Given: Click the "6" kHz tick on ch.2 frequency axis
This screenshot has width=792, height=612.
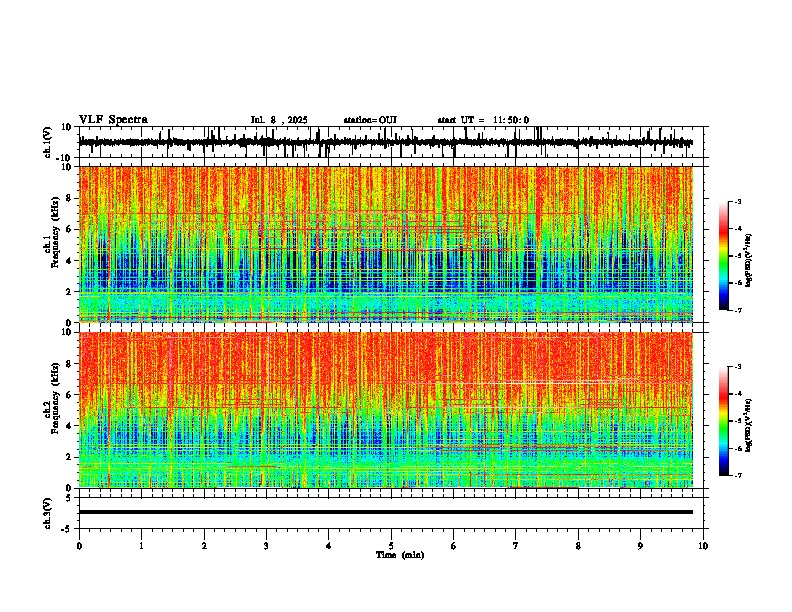Looking at the screenshot, I should tap(70, 395).
